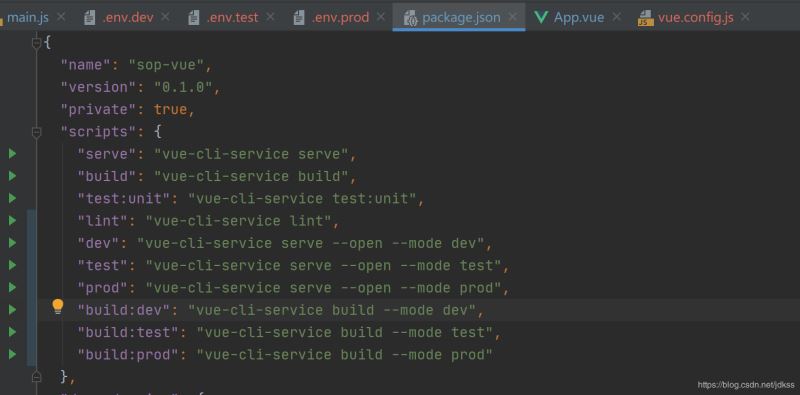This screenshot has width=800, height=395.
Task: Click the "prod" script command string
Action: [x=323, y=288]
